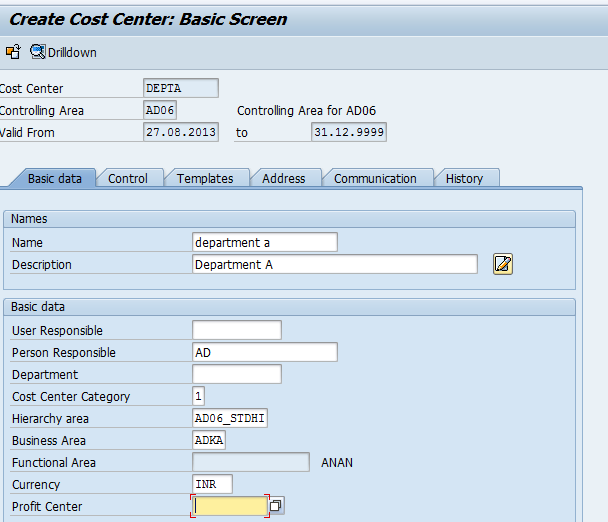Click the empty Department input field
Image resolution: width=608 pixels, height=522 pixels.
[x=237, y=374]
